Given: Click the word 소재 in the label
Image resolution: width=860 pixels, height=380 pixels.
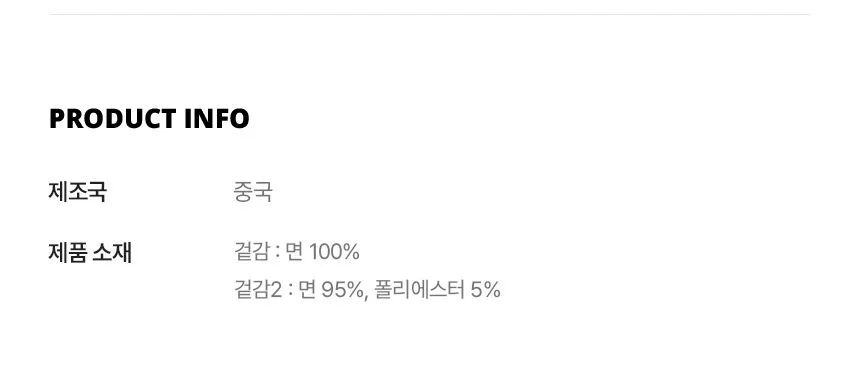Looking at the screenshot, I should tap(113, 253).
